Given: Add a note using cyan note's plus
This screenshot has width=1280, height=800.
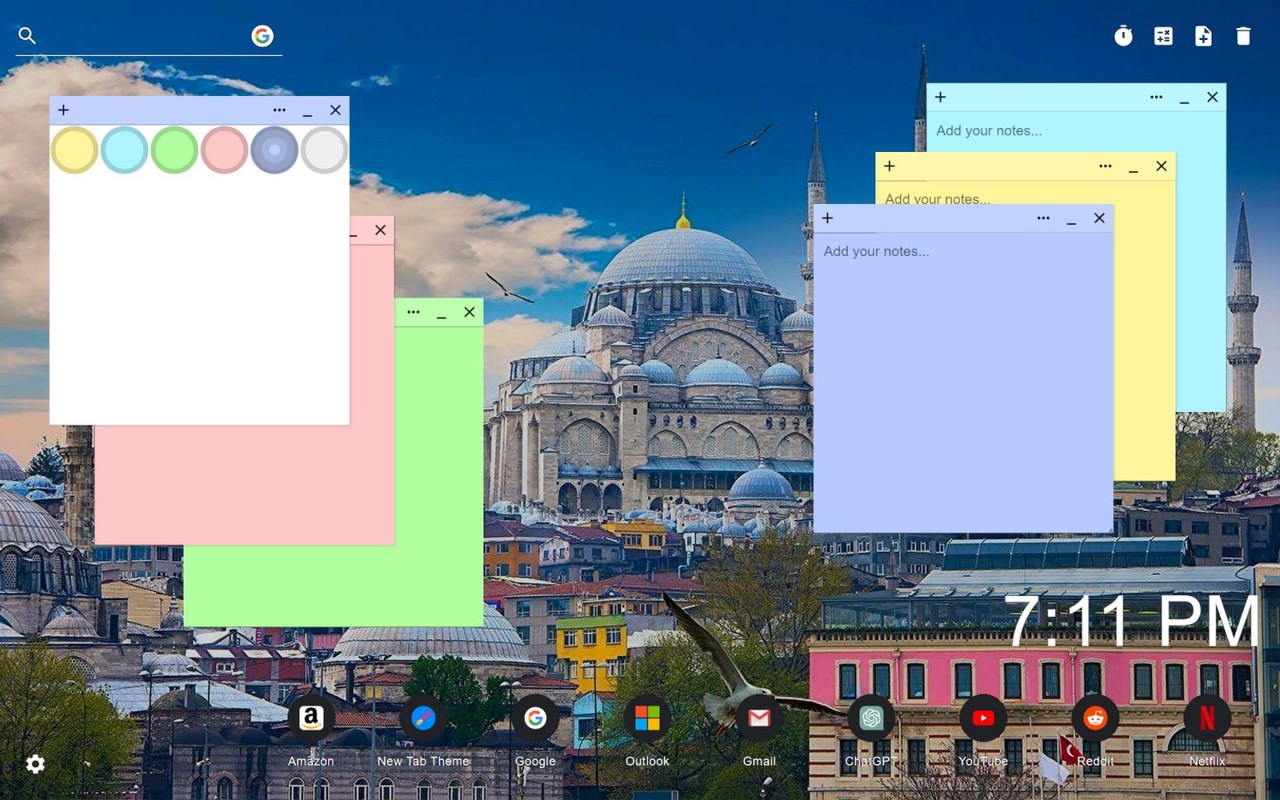Looking at the screenshot, I should click(940, 97).
